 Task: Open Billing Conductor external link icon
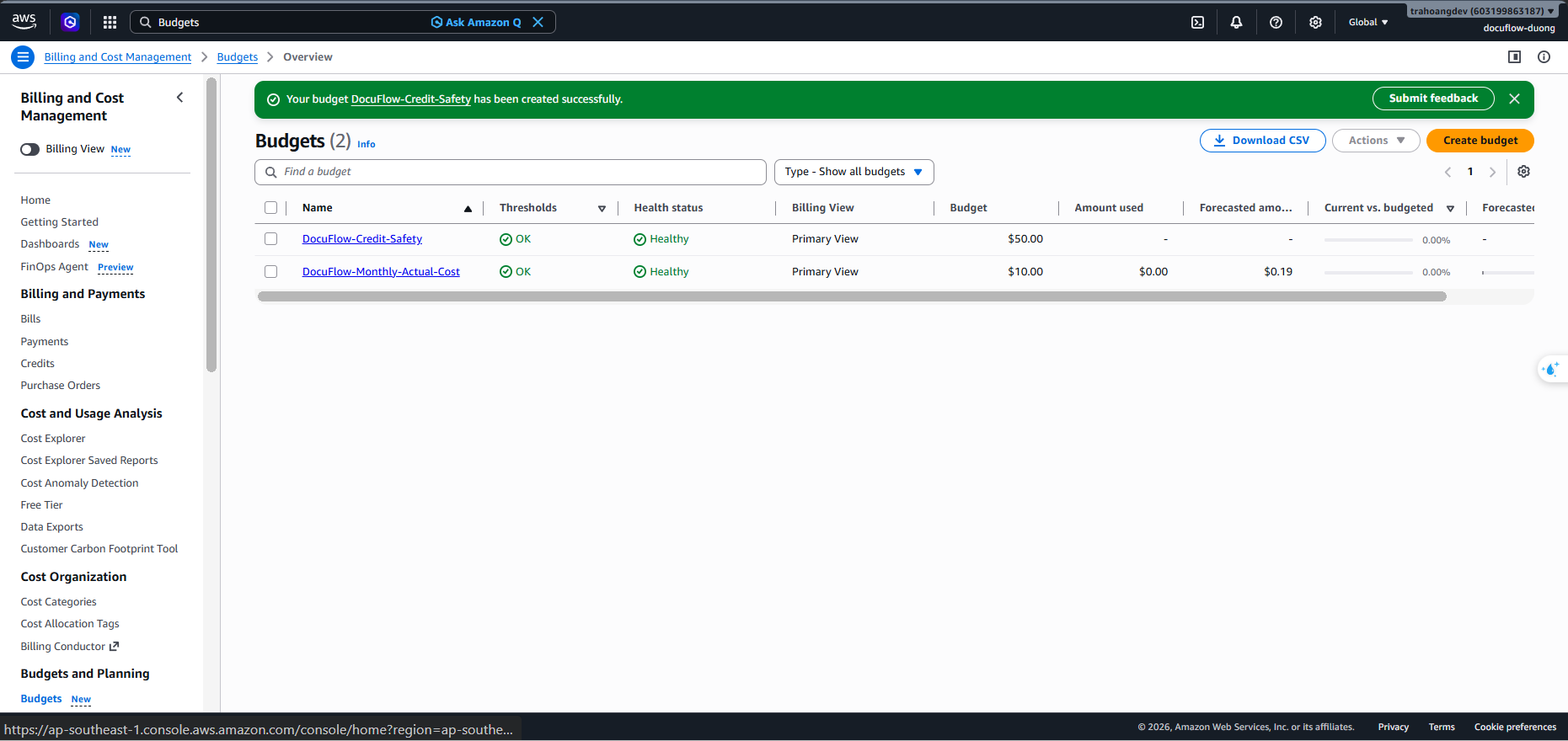click(115, 647)
